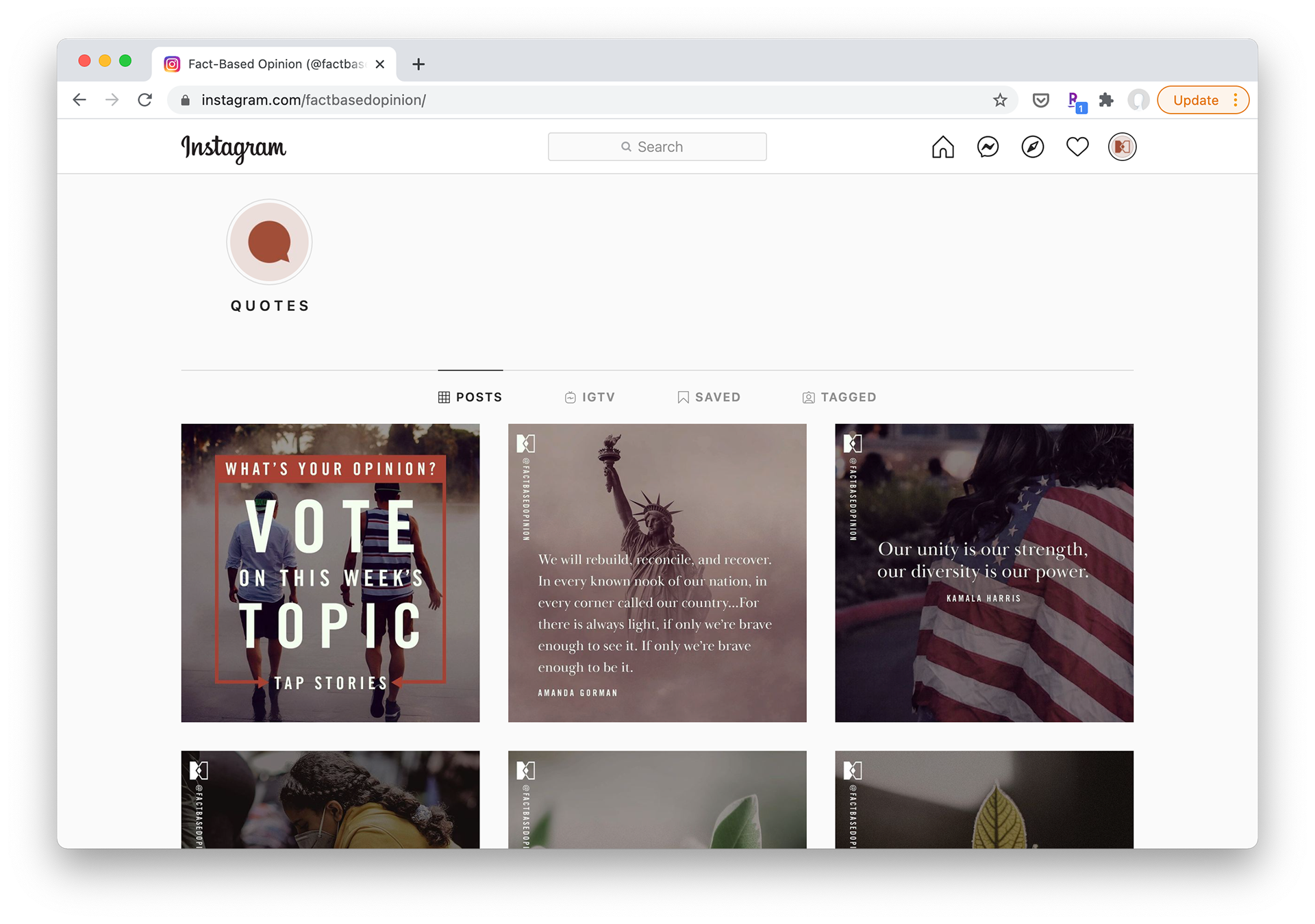Open the extension with the blue badge
This screenshot has height=924, width=1315.
coord(1076,101)
